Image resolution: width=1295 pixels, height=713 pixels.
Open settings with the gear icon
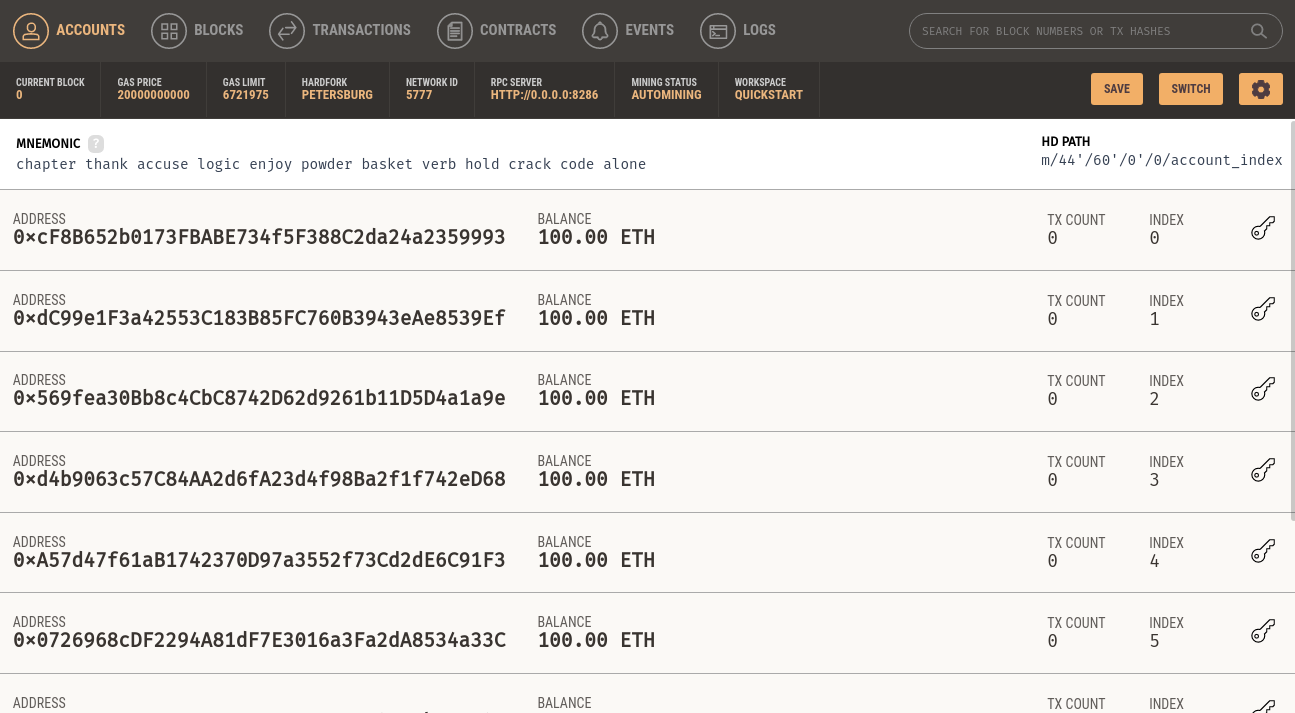coord(1261,89)
